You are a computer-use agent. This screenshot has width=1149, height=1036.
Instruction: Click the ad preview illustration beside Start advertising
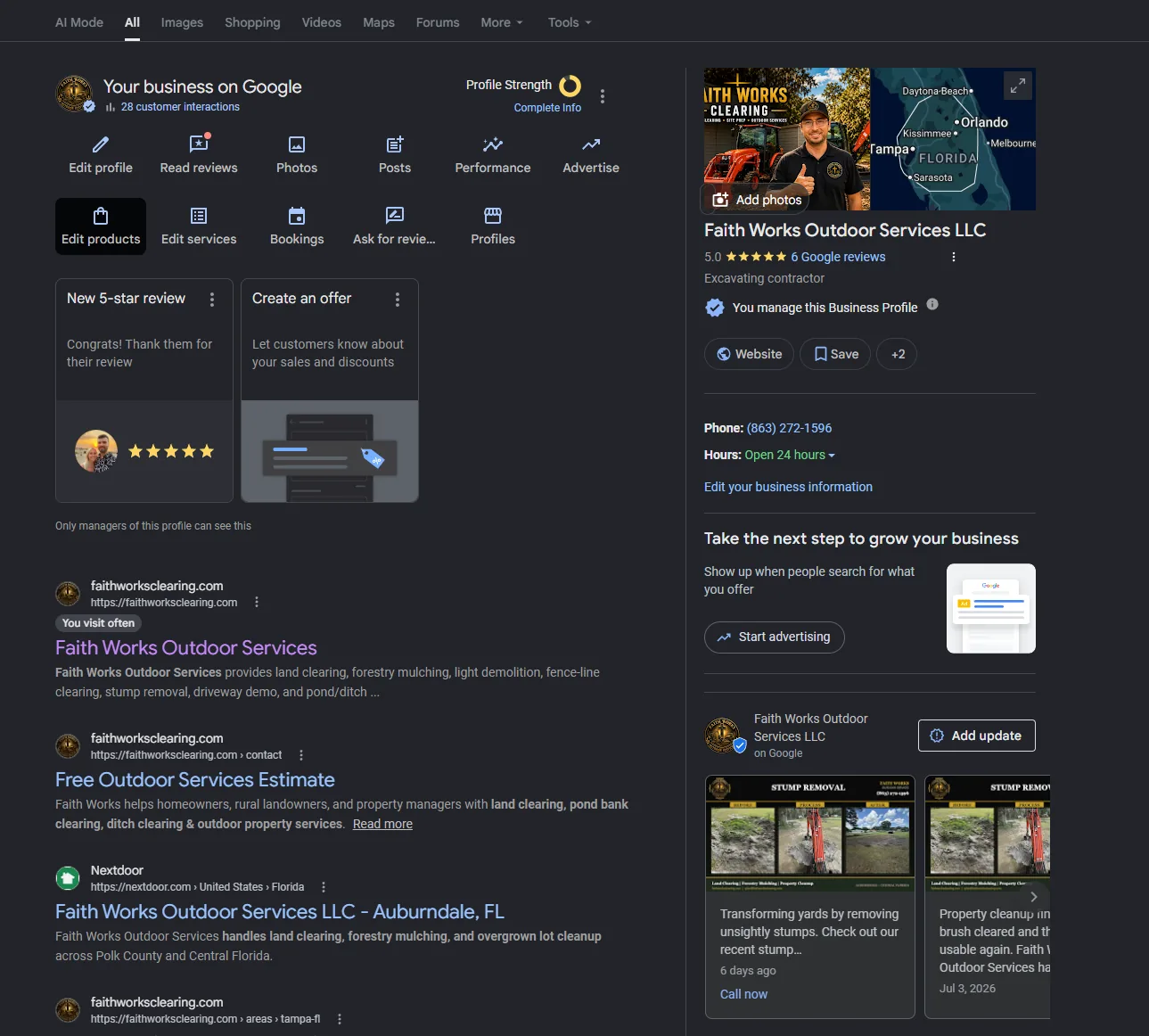click(991, 608)
